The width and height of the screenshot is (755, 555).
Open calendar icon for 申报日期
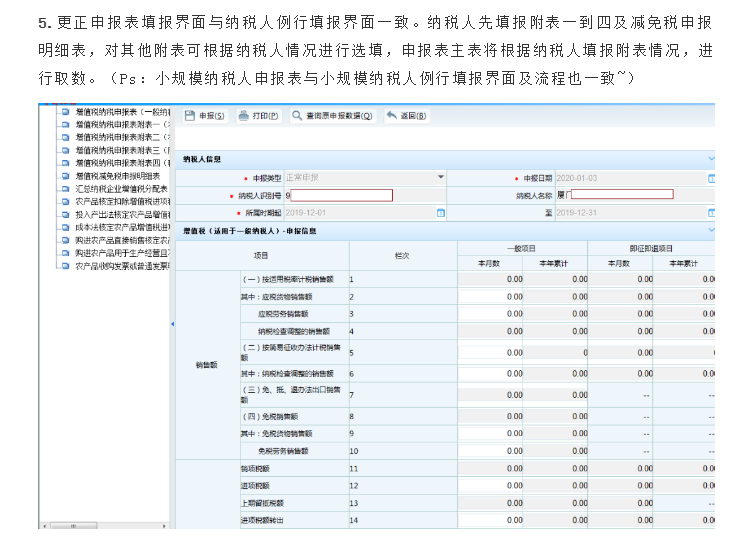click(x=711, y=179)
